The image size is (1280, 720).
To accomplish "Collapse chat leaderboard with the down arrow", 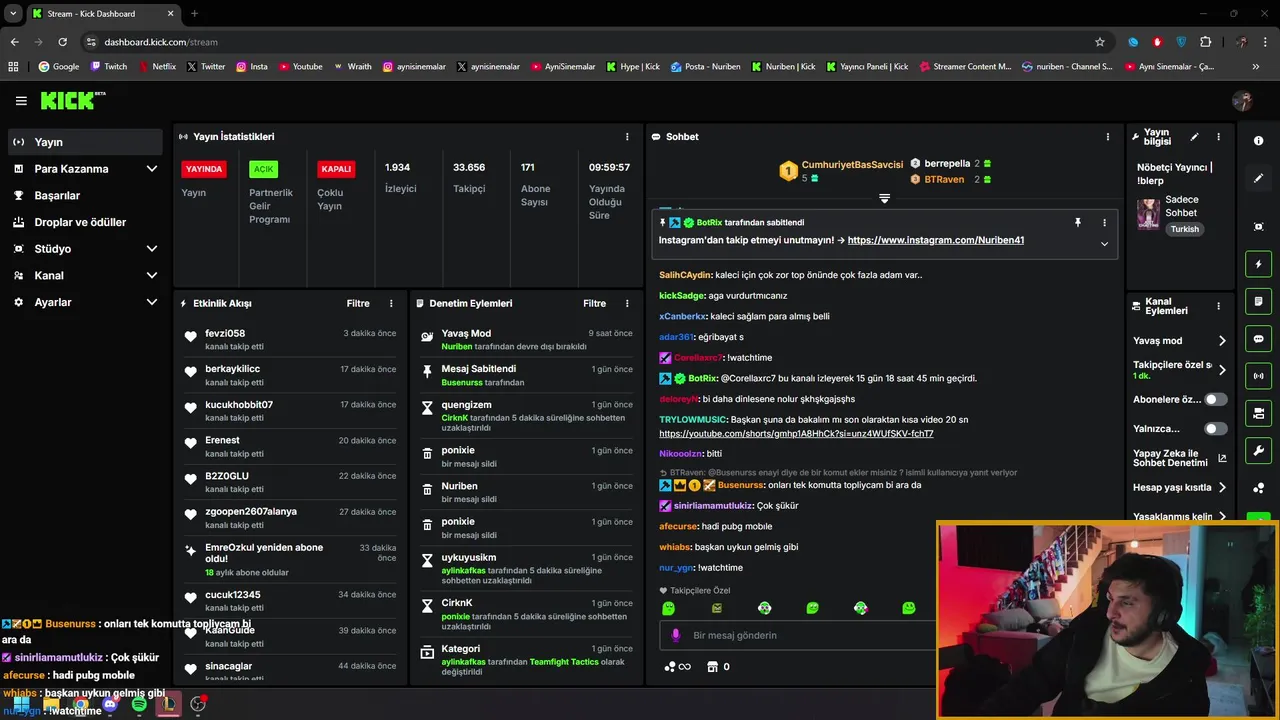I will point(884,198).
